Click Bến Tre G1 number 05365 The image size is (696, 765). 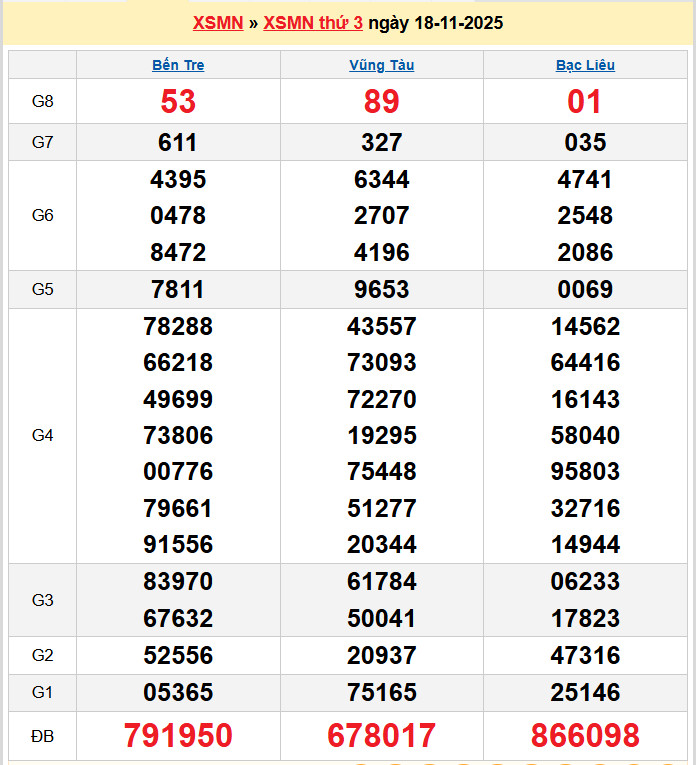[x=178, y=692]
